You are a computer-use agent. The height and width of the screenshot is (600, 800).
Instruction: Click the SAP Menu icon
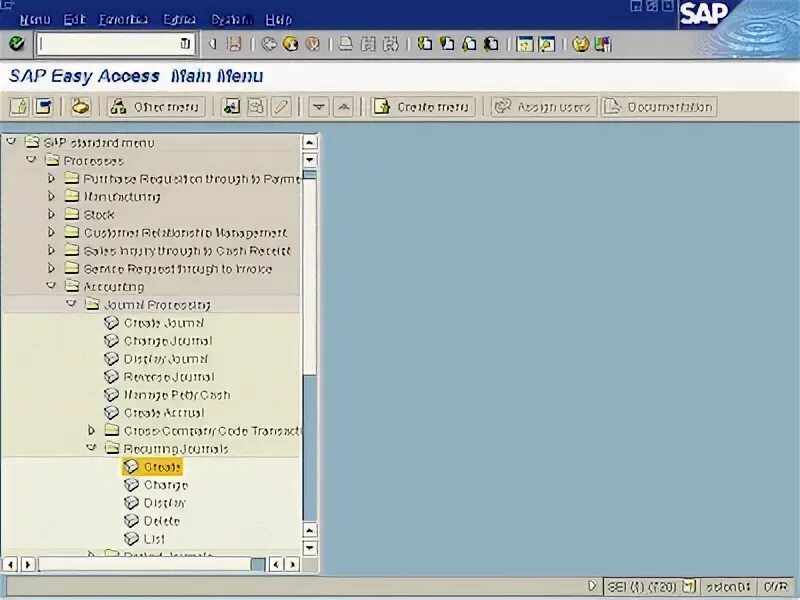click(43, 107)
